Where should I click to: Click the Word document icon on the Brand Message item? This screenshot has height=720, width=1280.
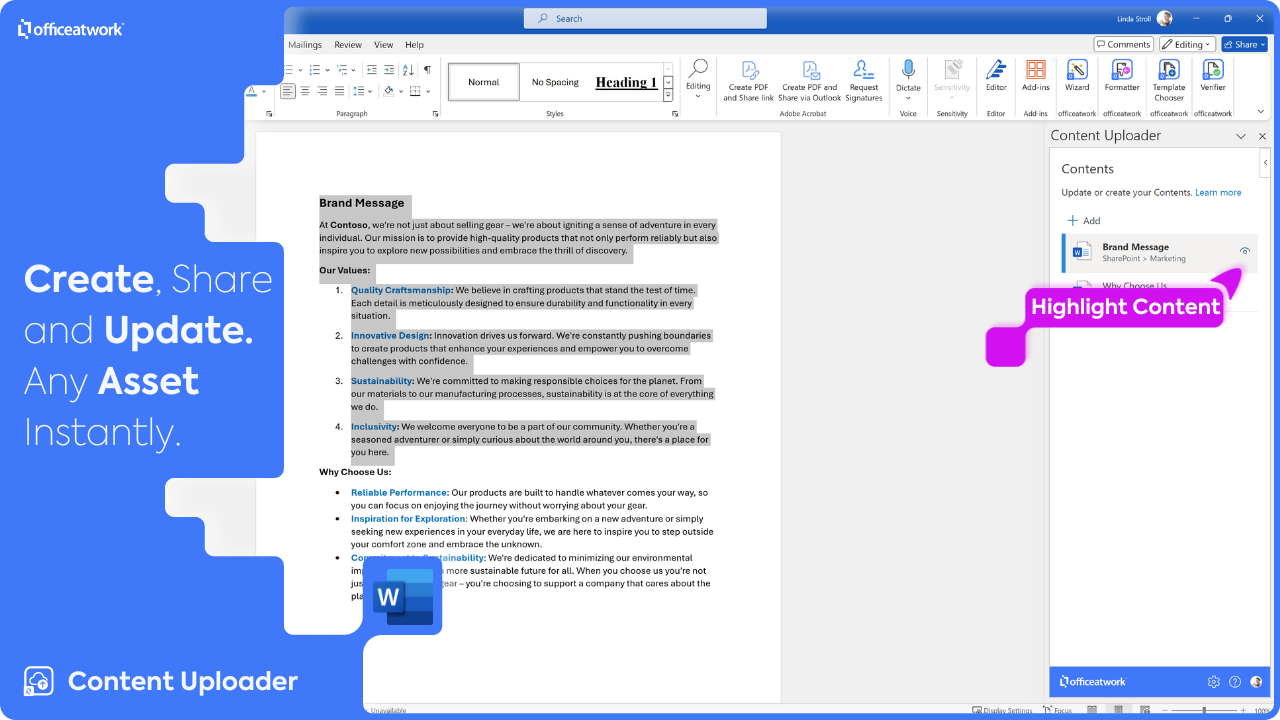coord(1082,252)
